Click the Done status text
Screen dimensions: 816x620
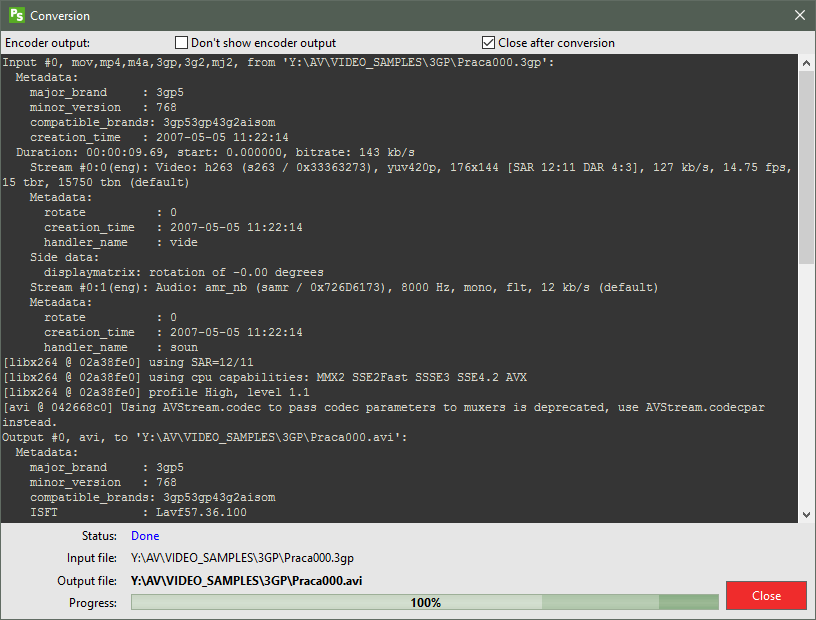(145, 536)
